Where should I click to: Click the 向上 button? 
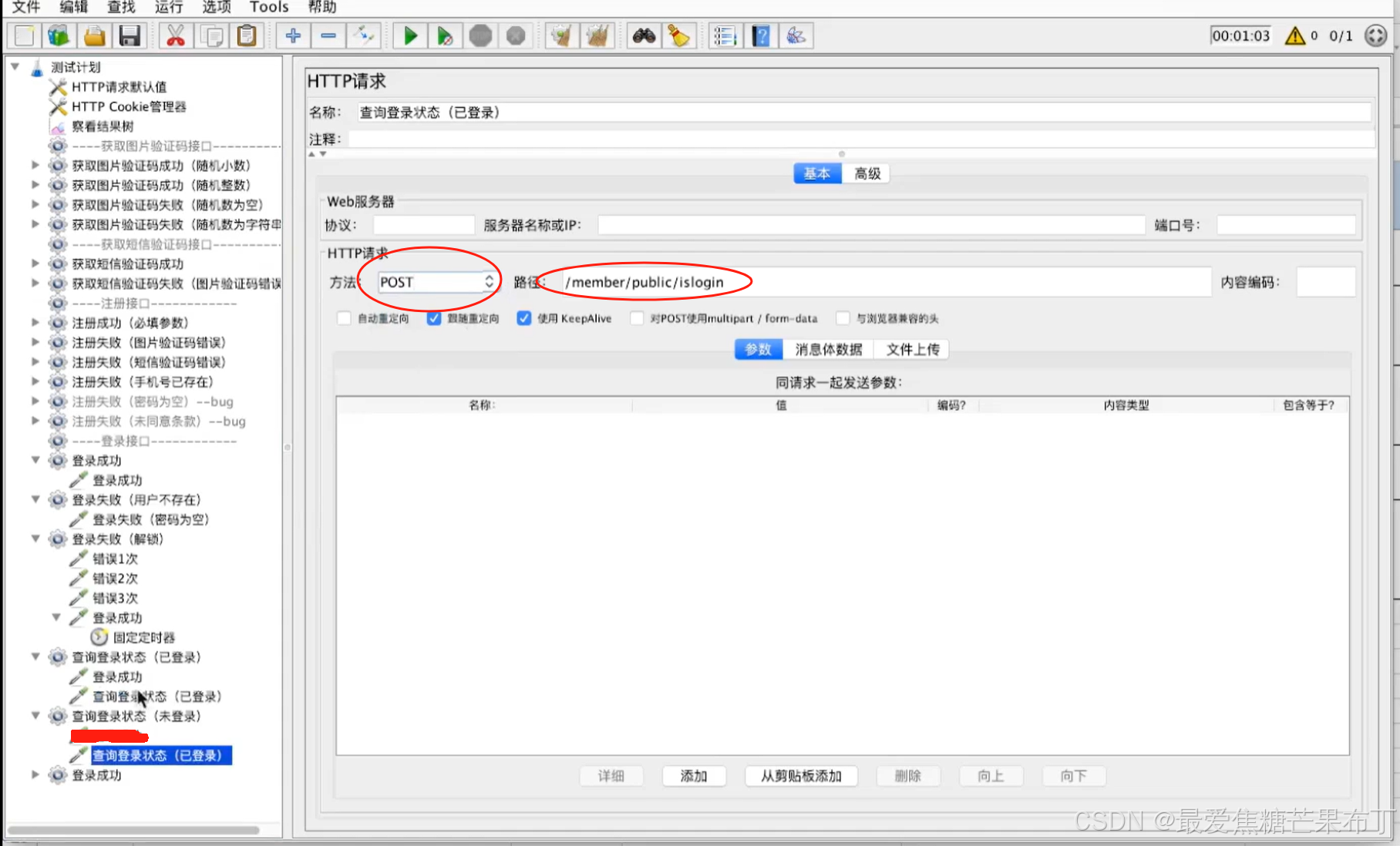click(x=991, y=776)
